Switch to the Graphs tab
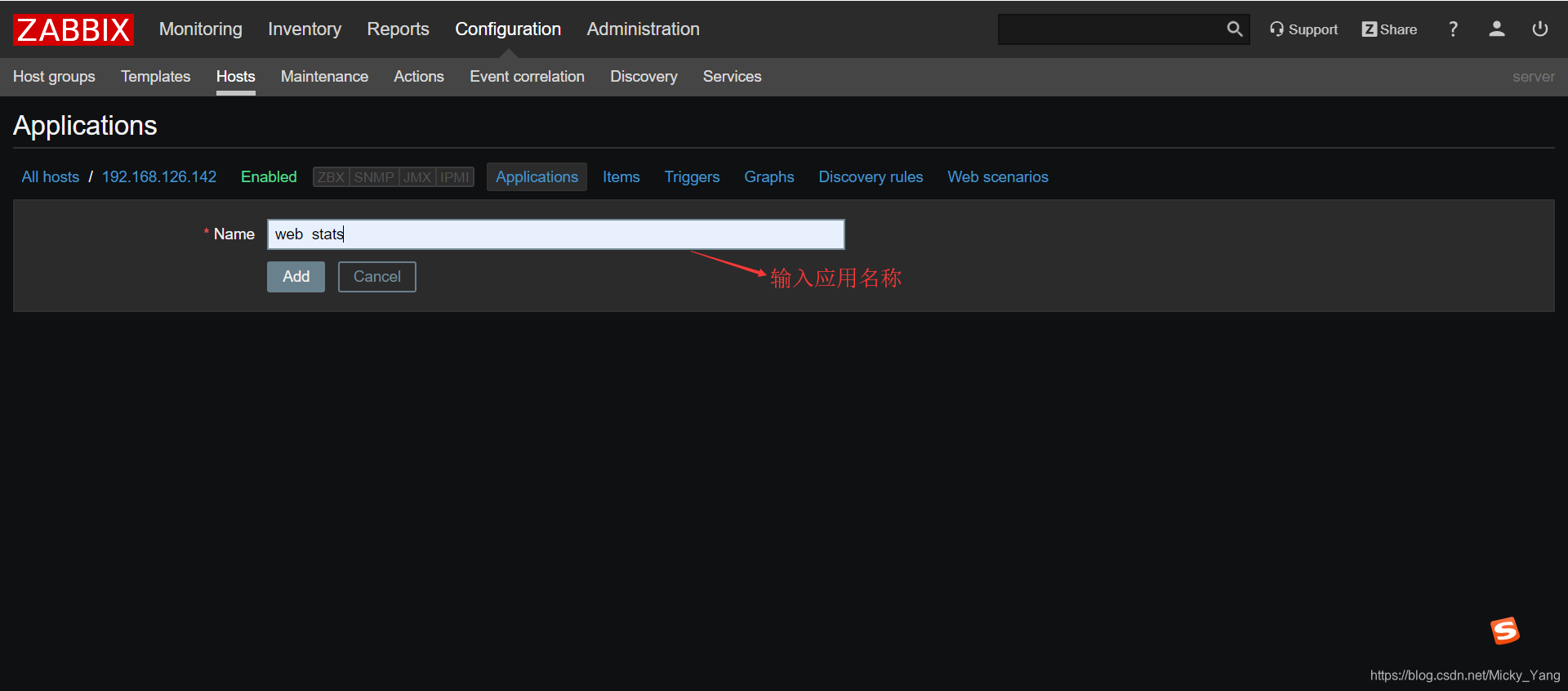Image resolution: width=1568 pixels, height=691 pixels. (769, 177)
